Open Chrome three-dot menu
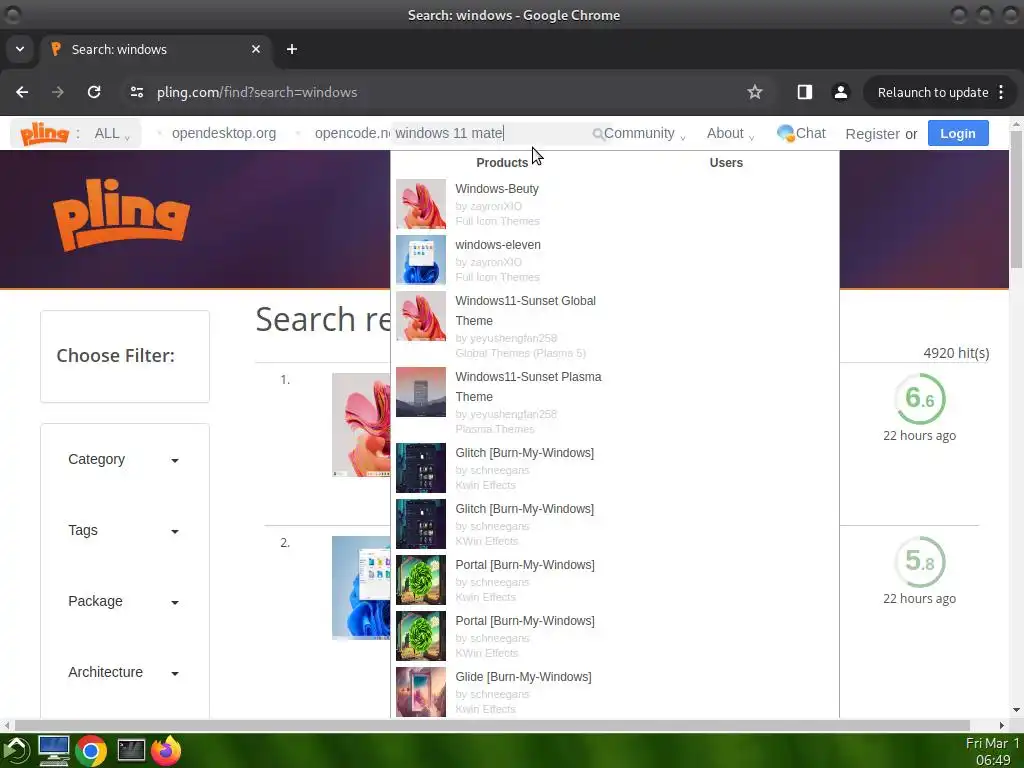 (x=1001, y=92)
